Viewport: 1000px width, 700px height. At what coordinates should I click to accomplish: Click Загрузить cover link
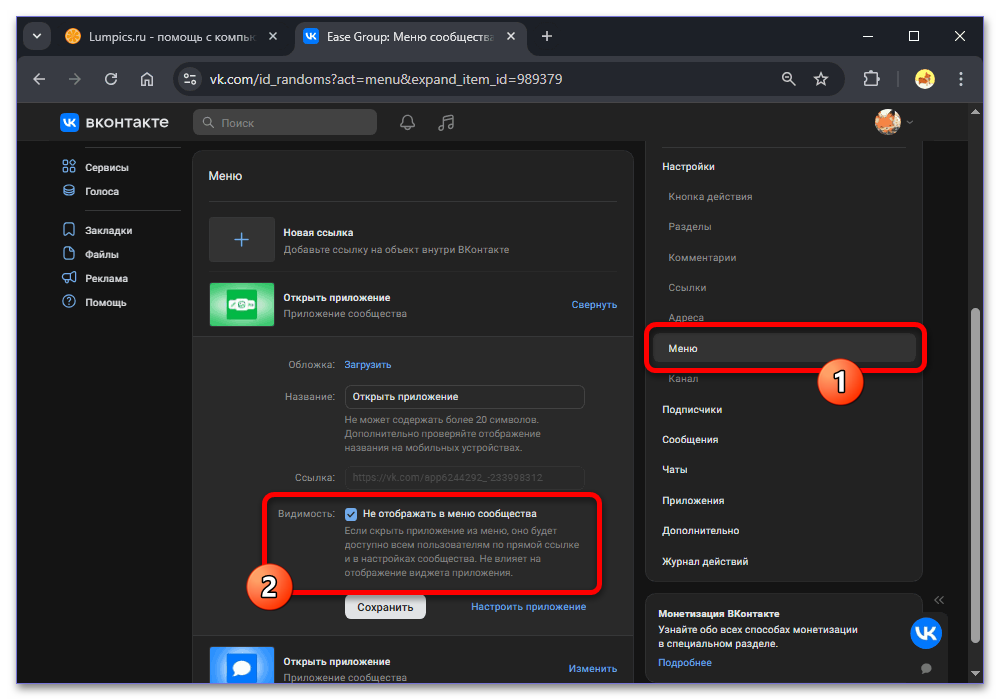click(367, 365)
